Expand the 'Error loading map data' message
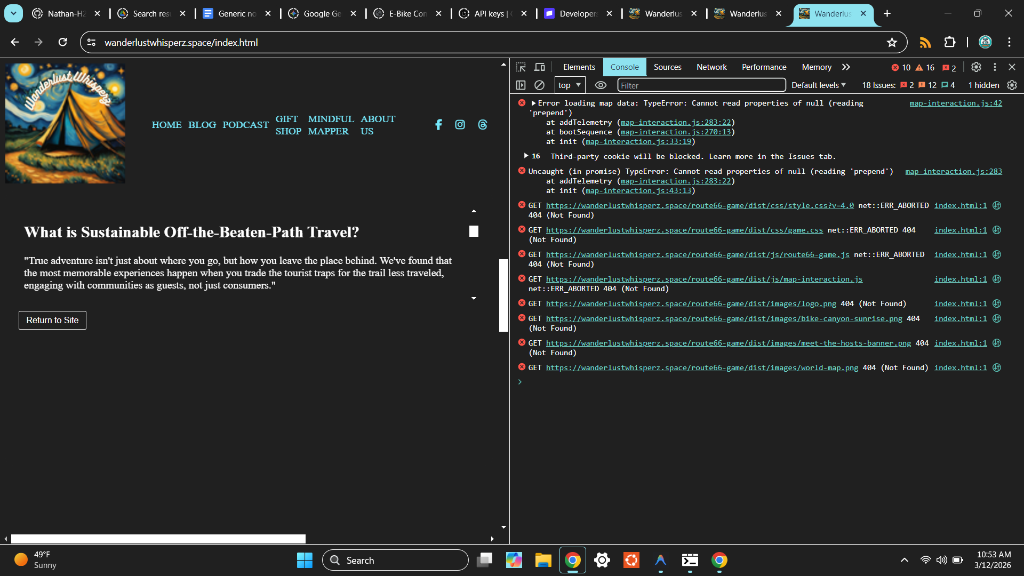The width and height of the screenshot is (1024, 576). pyautogui.click(x=534, y=103)
